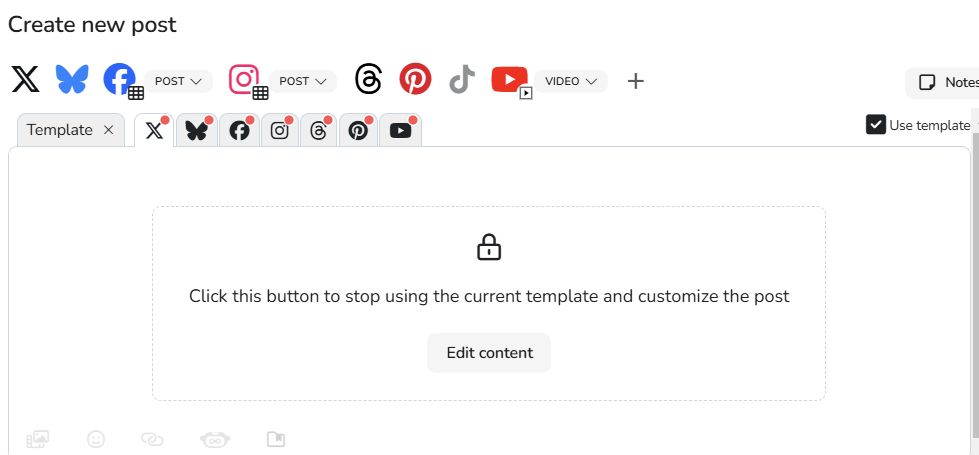Select the greyed-out TikTok account icon
This screenshot has width=979, height=455.
pyautogui.click(x=462, y=80)
